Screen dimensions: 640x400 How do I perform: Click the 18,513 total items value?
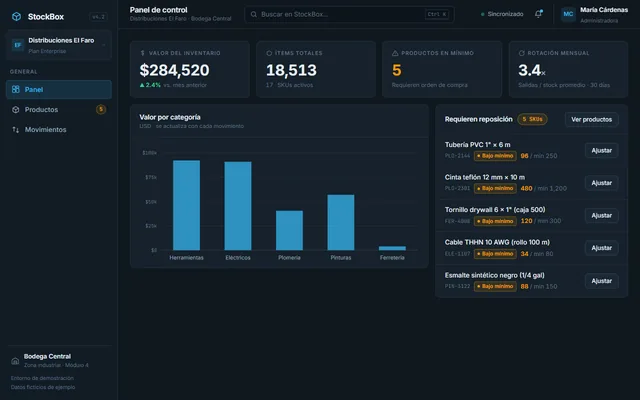(x=291, y=70)
